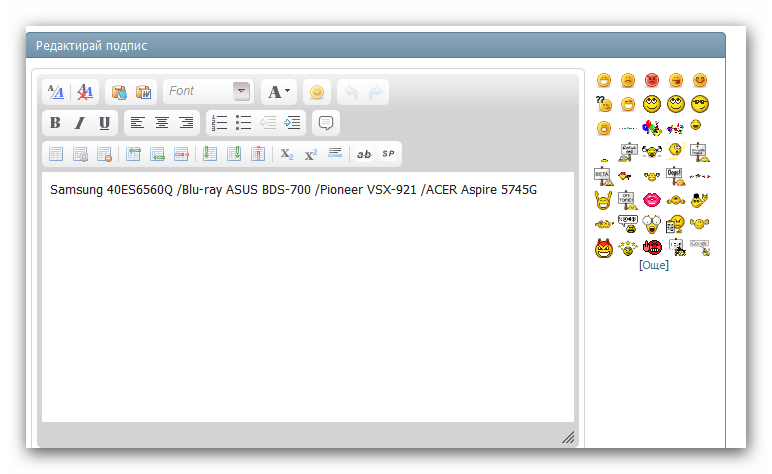The image size is (772, 474).
Task: Insert a horizontal line
Action: click(x=335, y=153)
